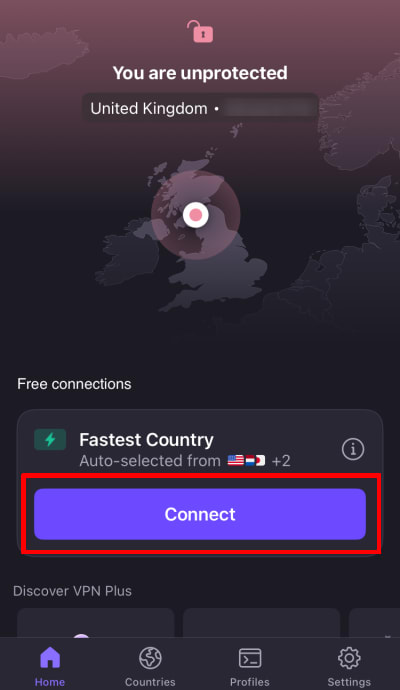The width and height of the screenshot is (400, 690).
Task: Tap the United States flag icon
Action: tap(235, 461)
